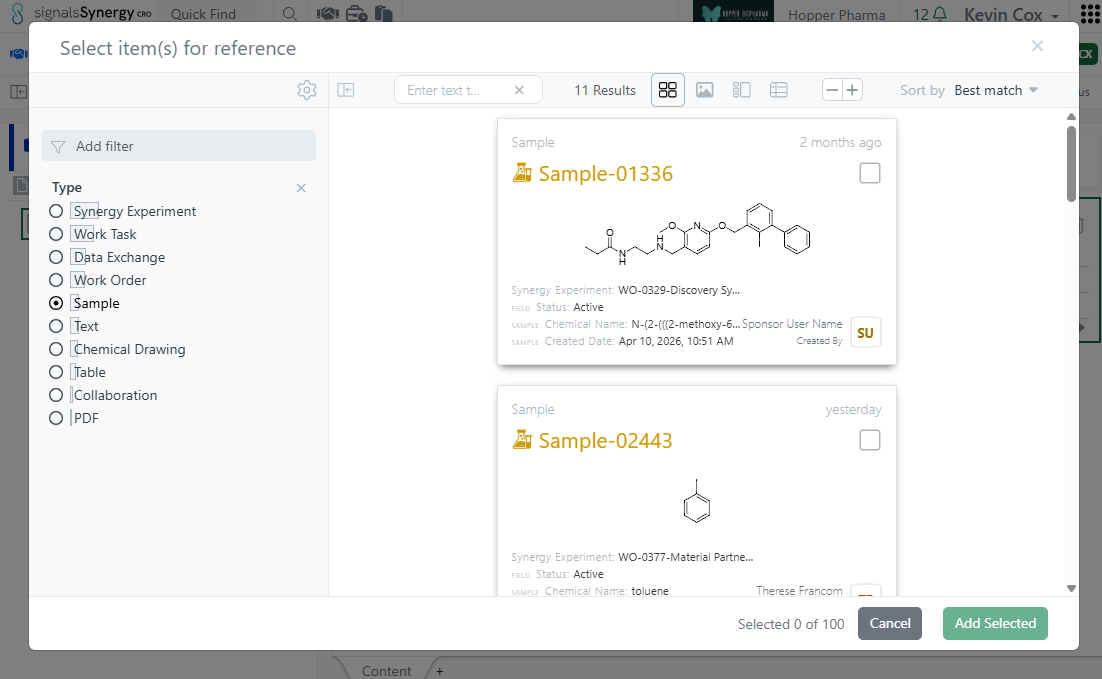Select Work Order type filter
Viewport: 1102px width, 679px height.
[x=56, y=280]
